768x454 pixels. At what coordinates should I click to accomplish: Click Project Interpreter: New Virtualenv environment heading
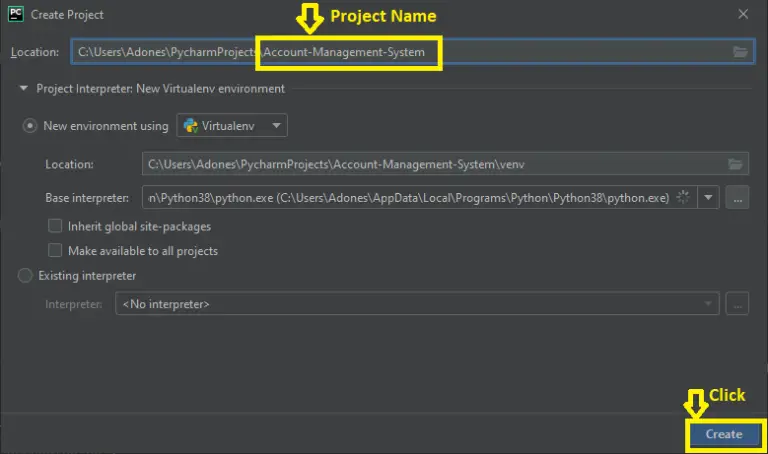[161, 89]
